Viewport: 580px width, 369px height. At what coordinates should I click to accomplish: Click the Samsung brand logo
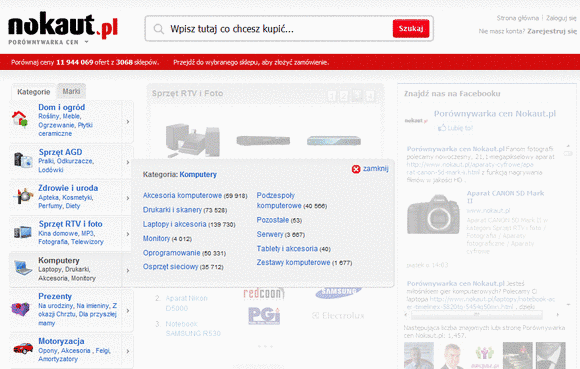click(x=338, y=292)
